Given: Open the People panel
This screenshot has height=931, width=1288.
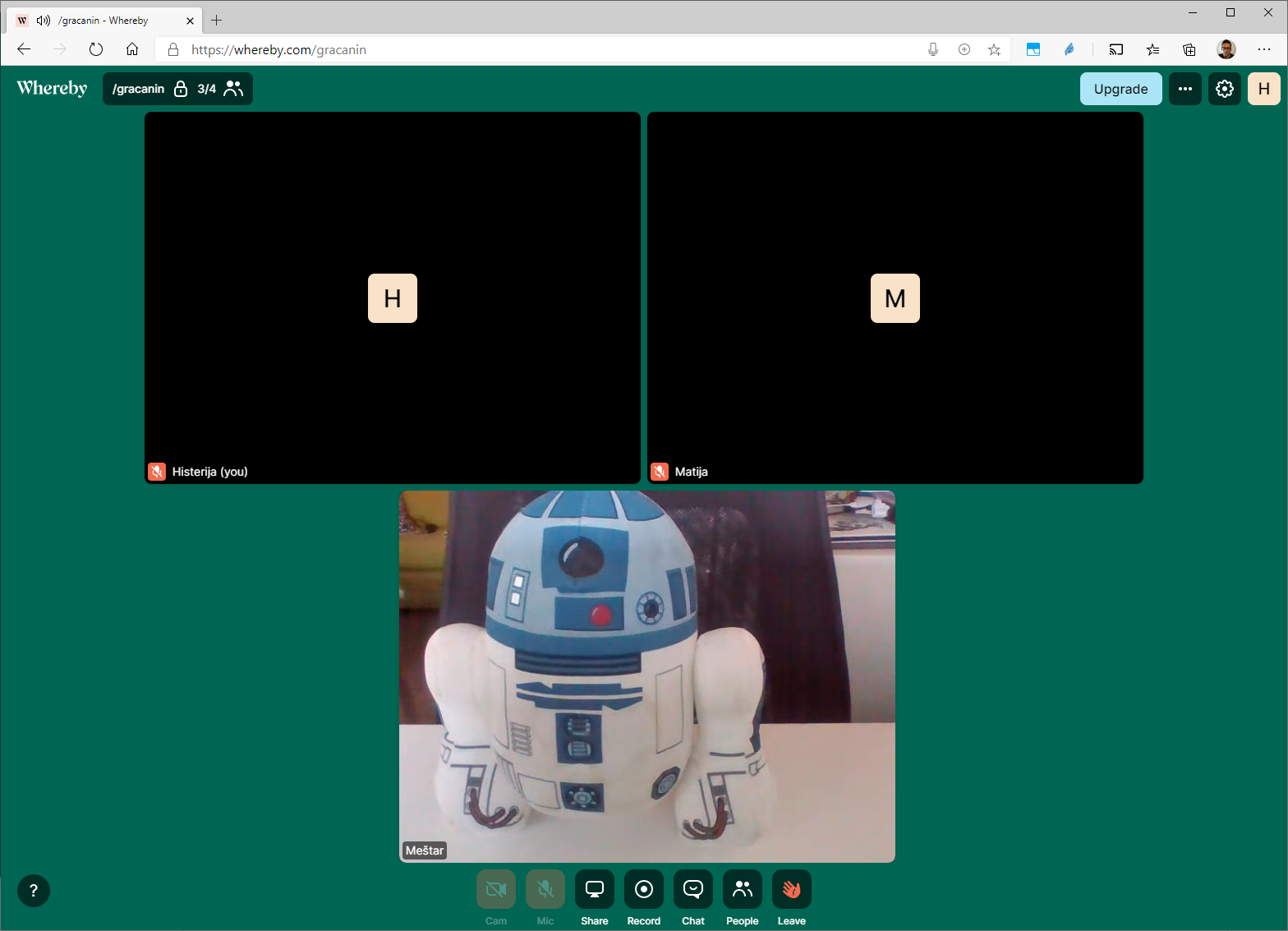Looking at the screenshot, I should point(743,889).
